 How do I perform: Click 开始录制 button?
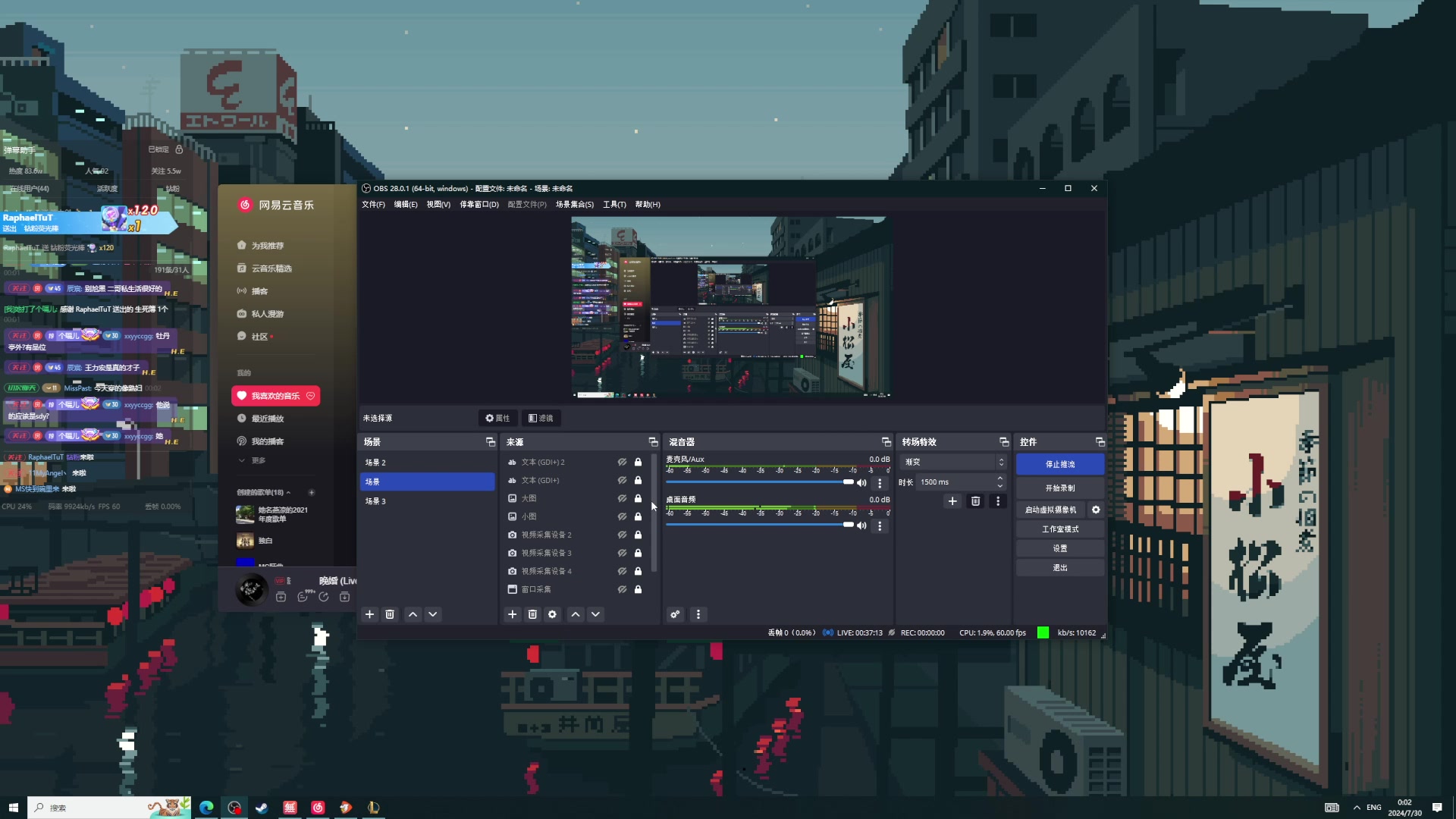pos(1060,488)
